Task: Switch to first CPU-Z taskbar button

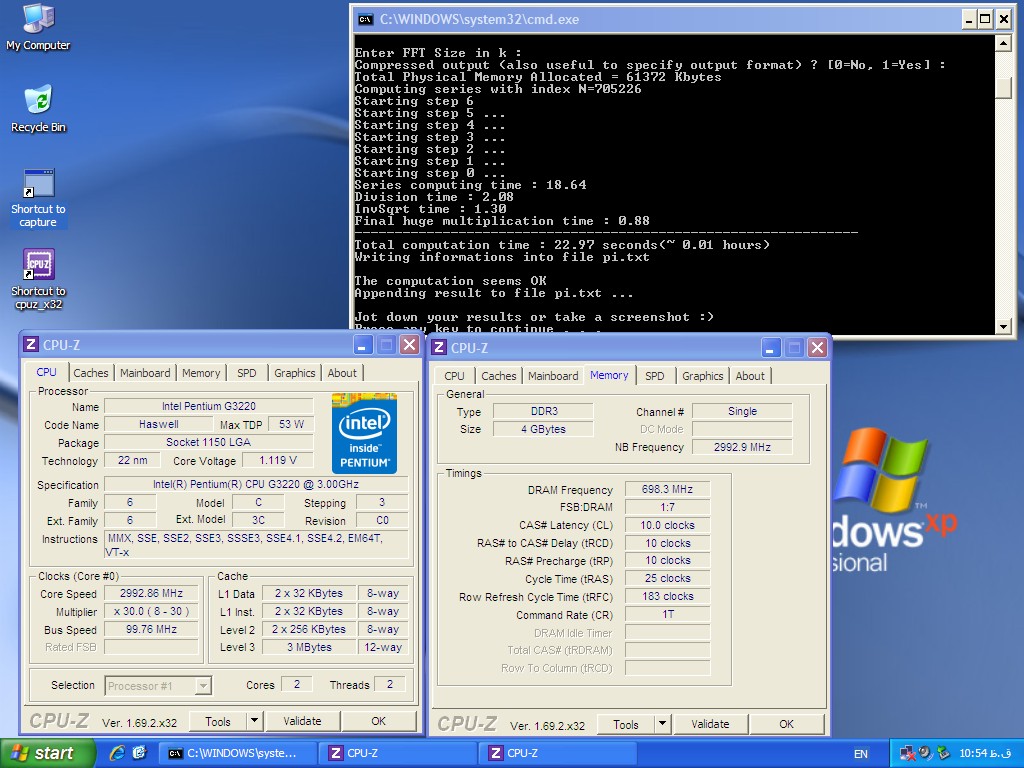Action: click(x=398, y=754)
